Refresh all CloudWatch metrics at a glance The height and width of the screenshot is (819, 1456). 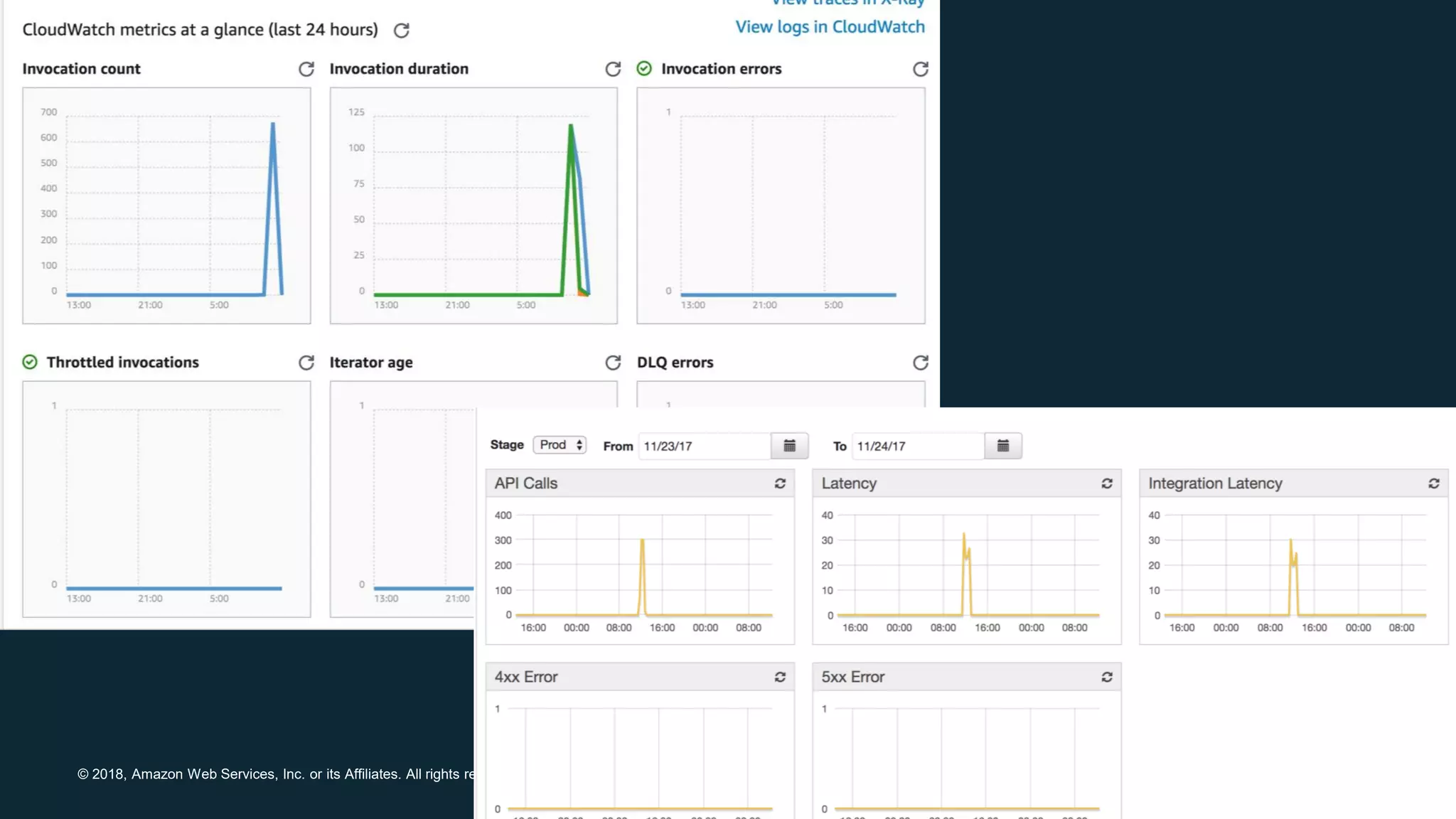(x=402, y=31)
